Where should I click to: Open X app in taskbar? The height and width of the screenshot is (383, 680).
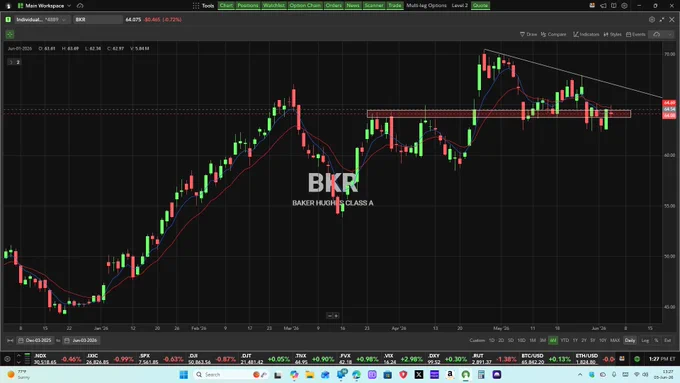tap(419, 374)
